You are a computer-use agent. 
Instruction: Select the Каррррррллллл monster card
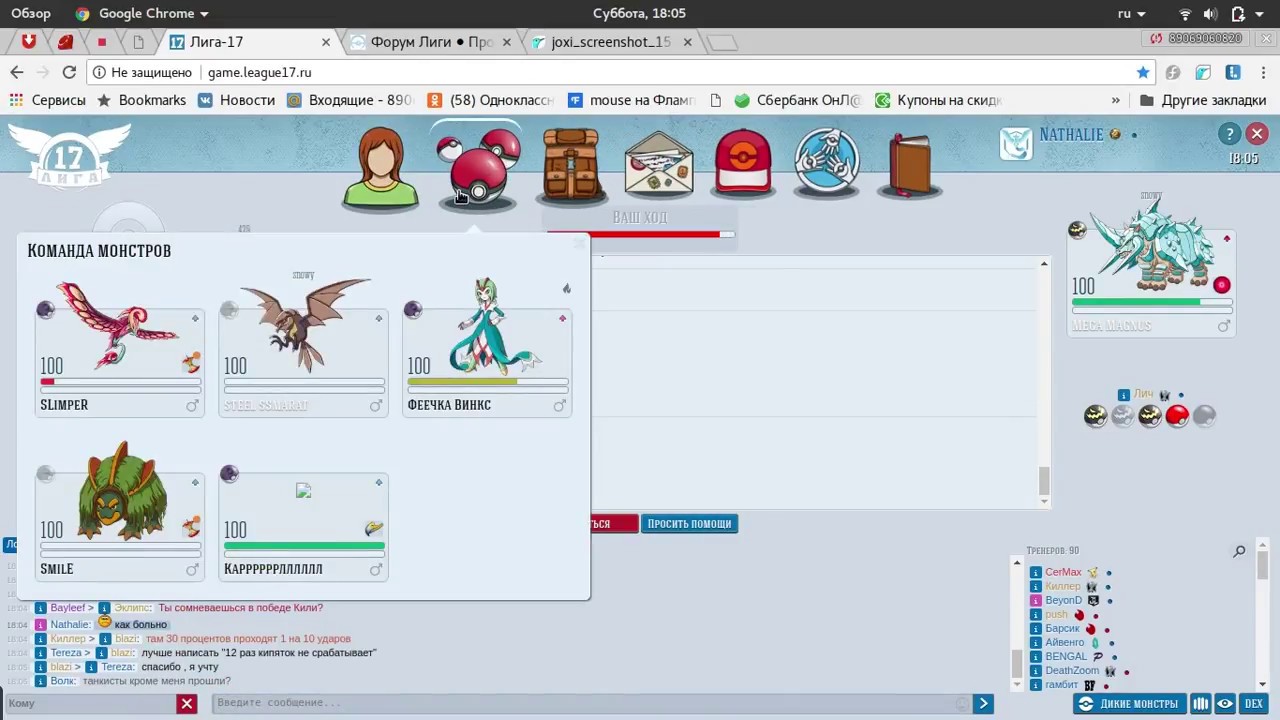[303, 527]
